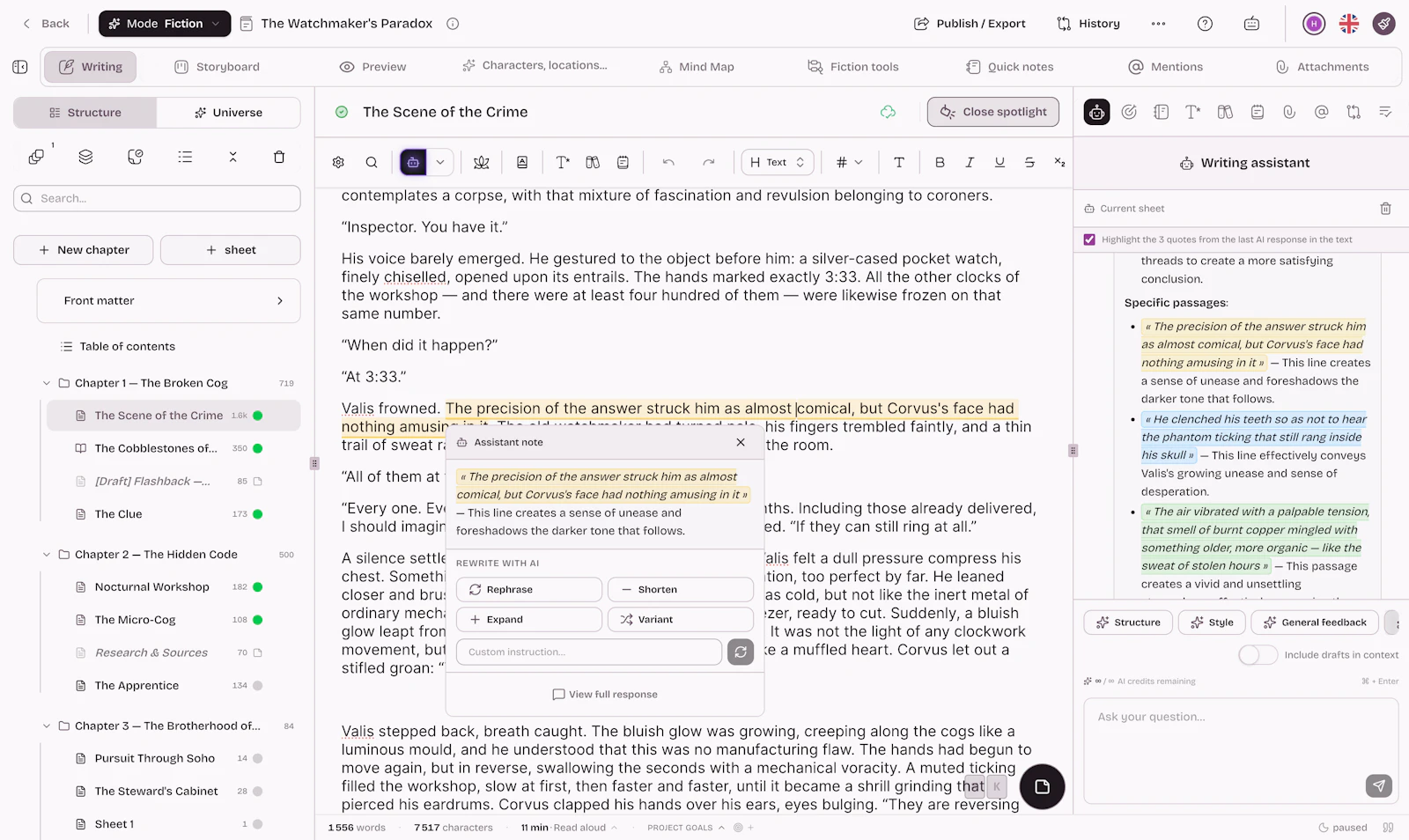The width and height of the screenshot is (1409, 840).
Task: Open the language flag selector
Action: click(x=1349, y=24)
